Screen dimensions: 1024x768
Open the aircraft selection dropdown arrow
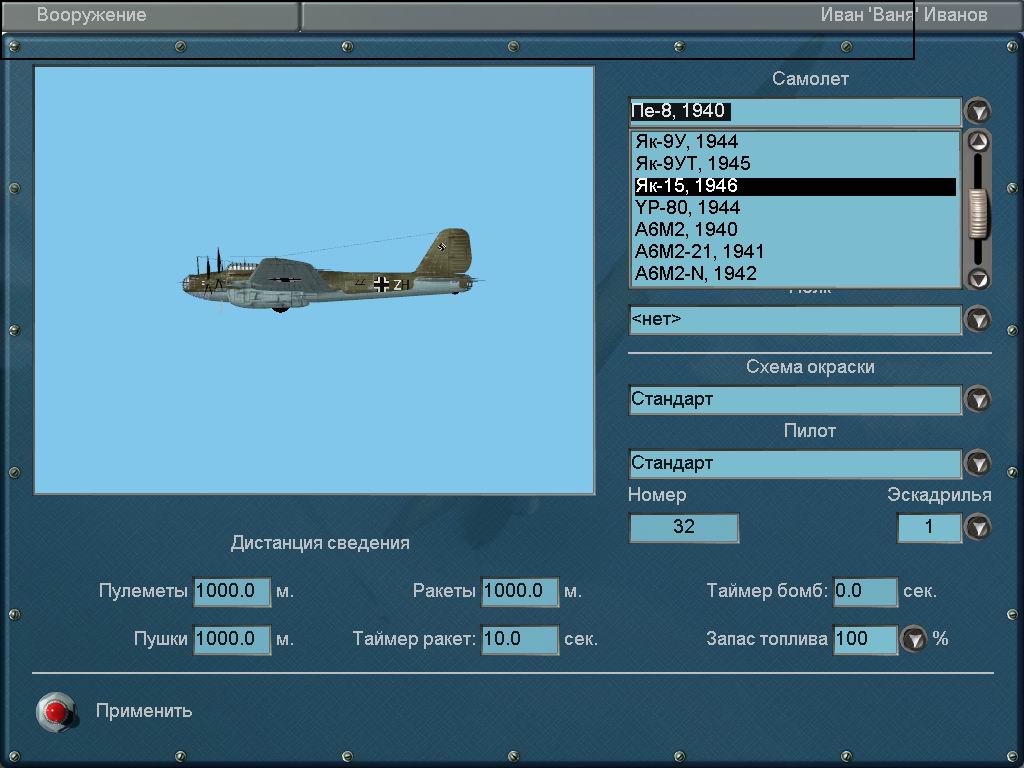coord(977,111)
